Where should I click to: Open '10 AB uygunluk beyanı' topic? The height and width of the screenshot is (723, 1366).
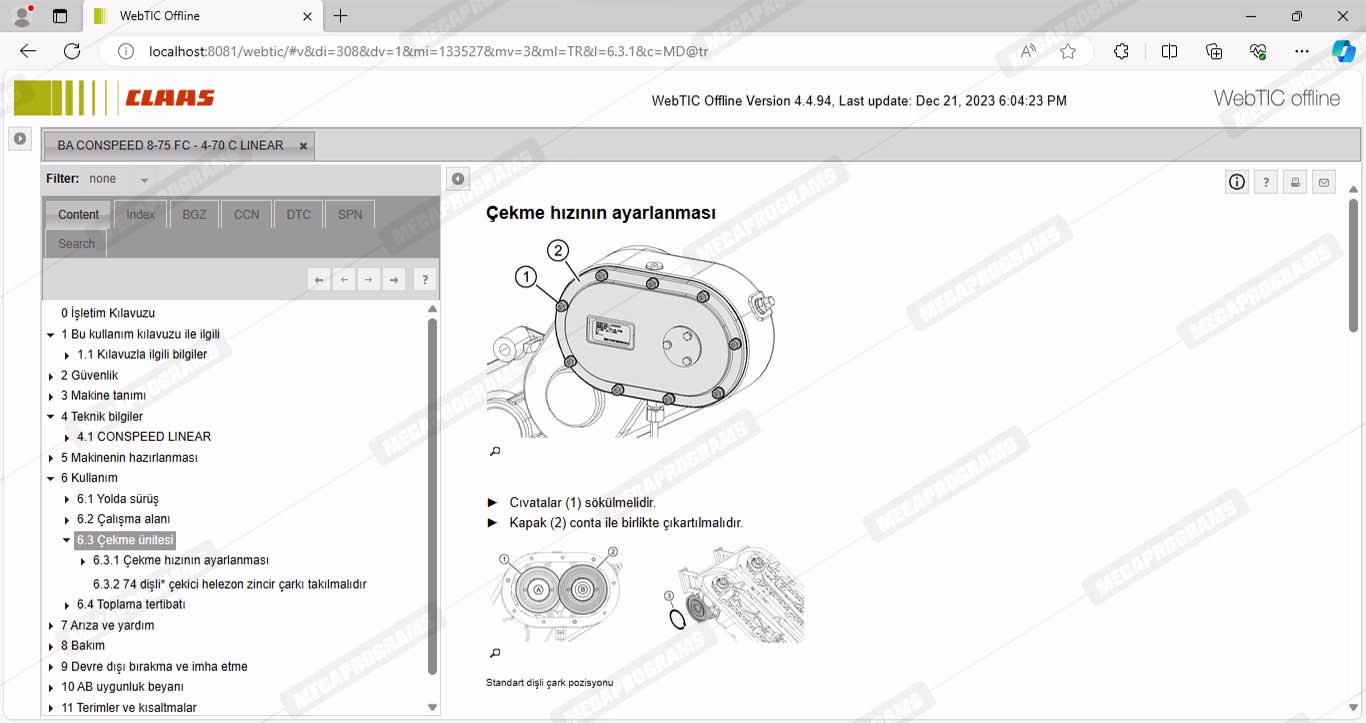[122, 687]
